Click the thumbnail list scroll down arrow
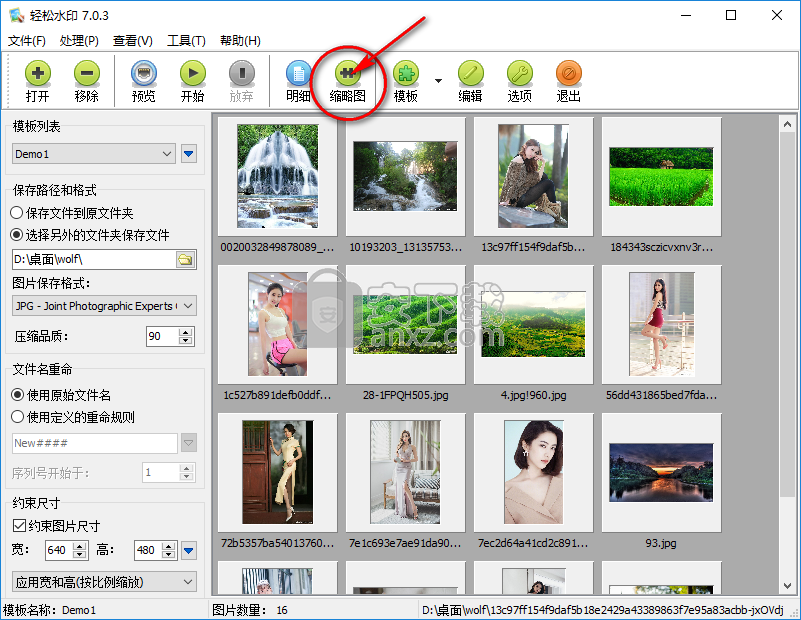 [x=787, y=586]
